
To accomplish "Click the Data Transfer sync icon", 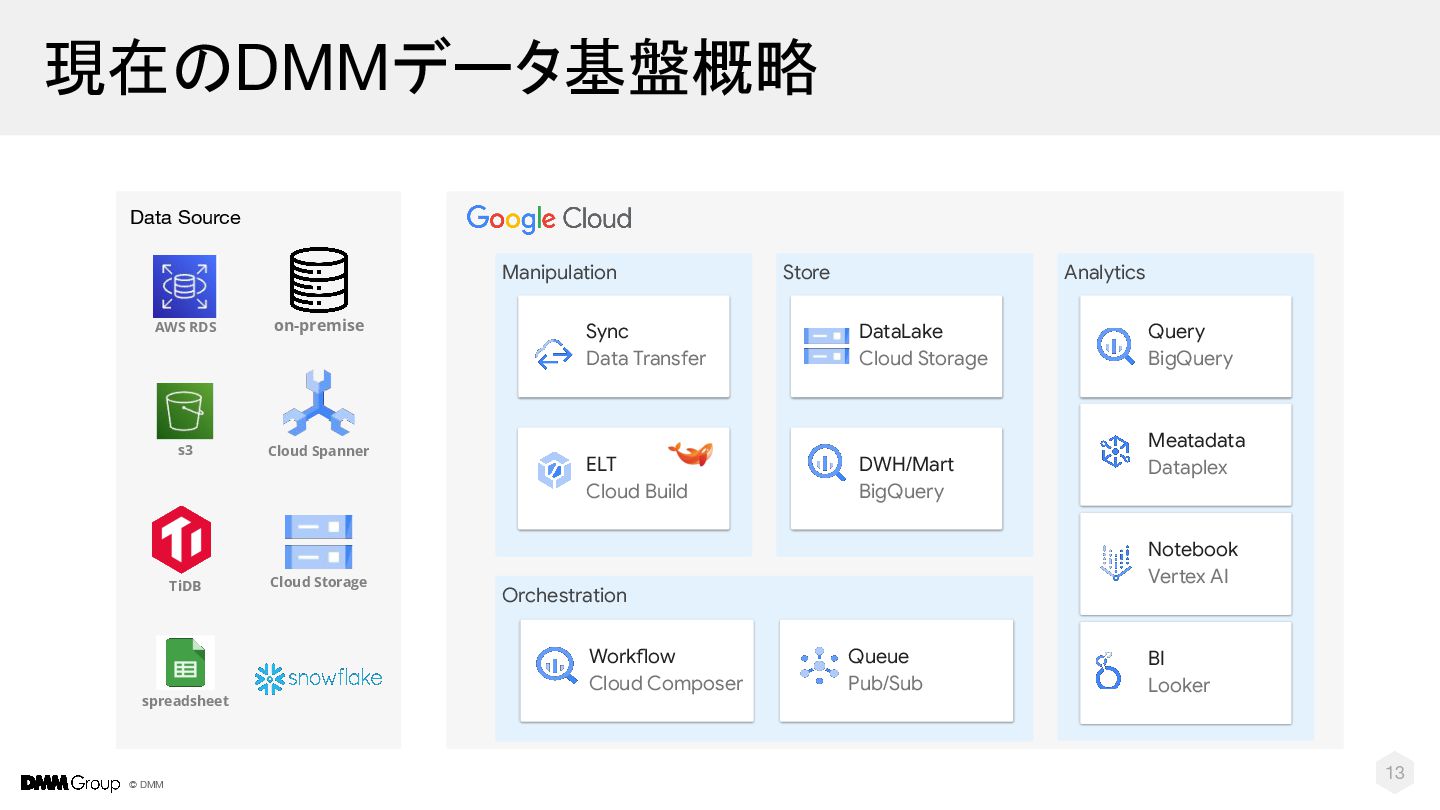I will [x=554, y=355].
